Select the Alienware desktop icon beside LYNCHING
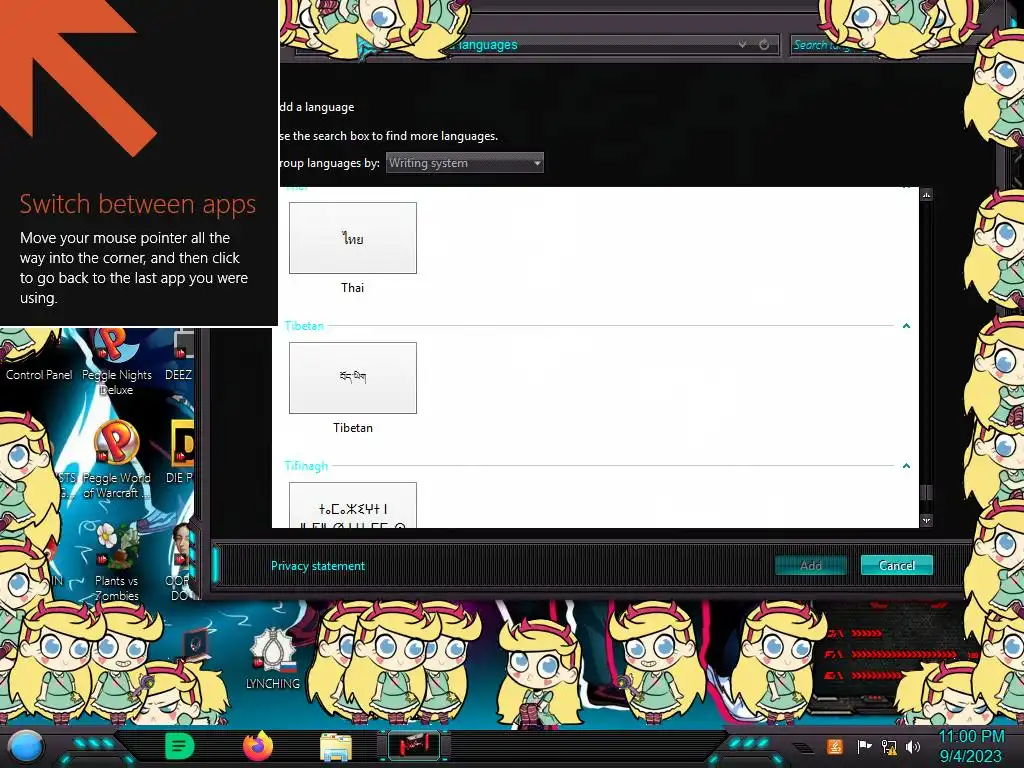The width and height of the screenshot is (1024, 768). [195, 645]
